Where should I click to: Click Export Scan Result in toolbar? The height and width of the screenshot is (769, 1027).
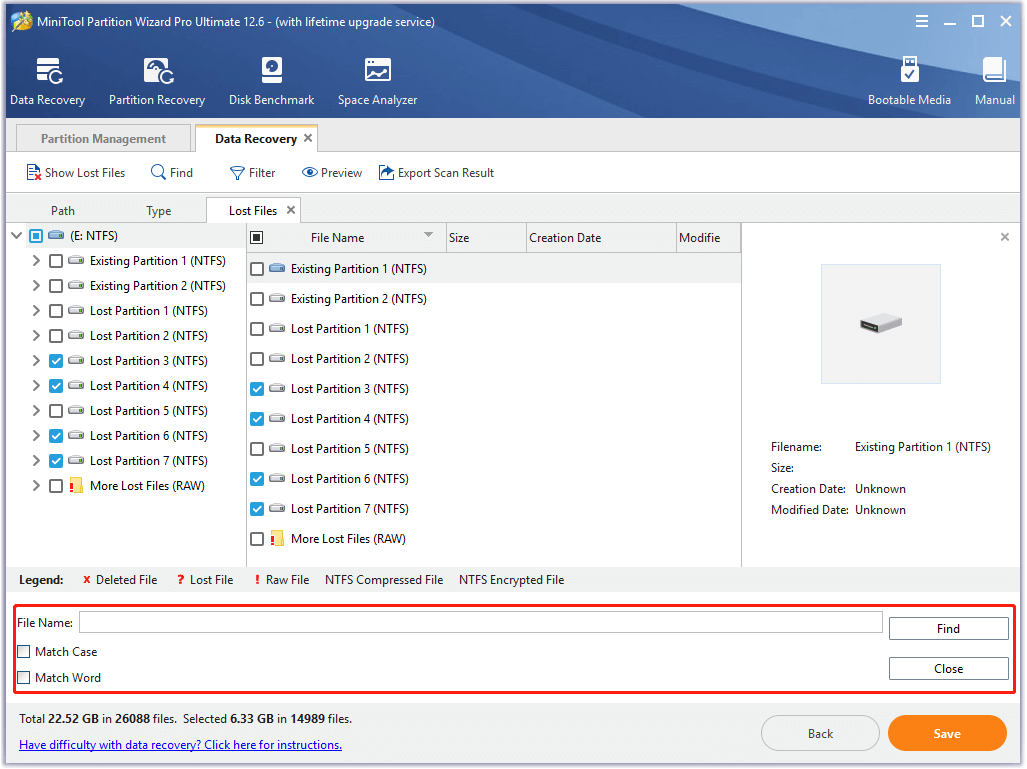tap(436, 173)
